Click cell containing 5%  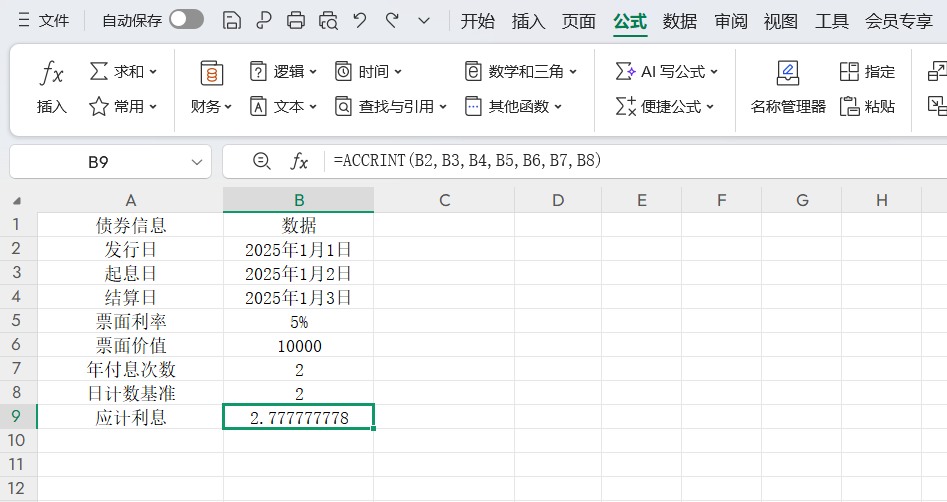pos(299,321)
